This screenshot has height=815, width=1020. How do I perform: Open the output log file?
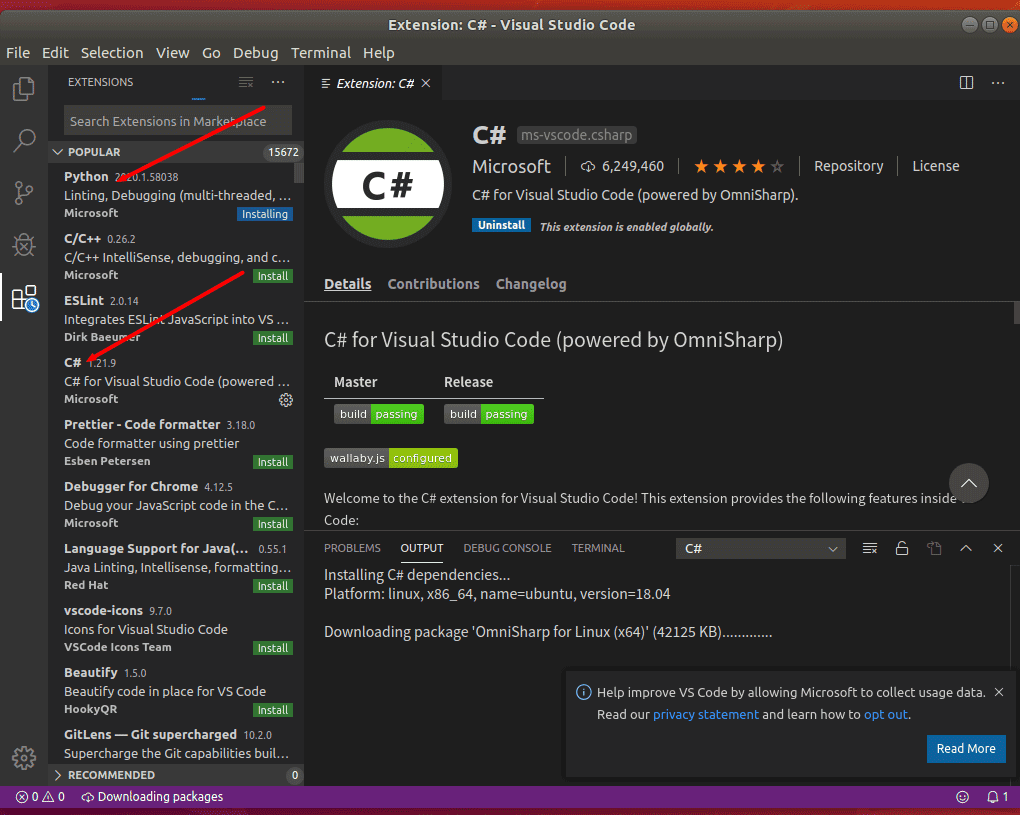(x=934, y=548)
